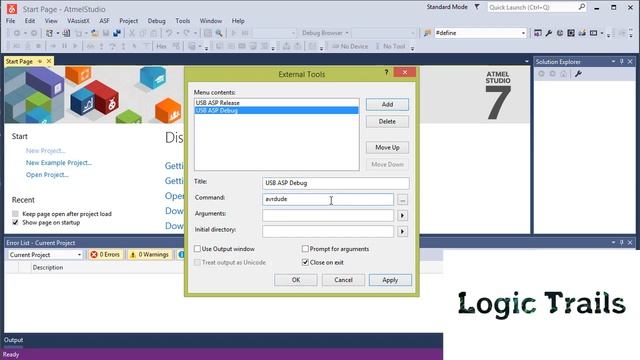Screen dimensions: 640x360
Task: Click the Hex display toolbar button
Action: pyautogui.click(x=161, y=47)
